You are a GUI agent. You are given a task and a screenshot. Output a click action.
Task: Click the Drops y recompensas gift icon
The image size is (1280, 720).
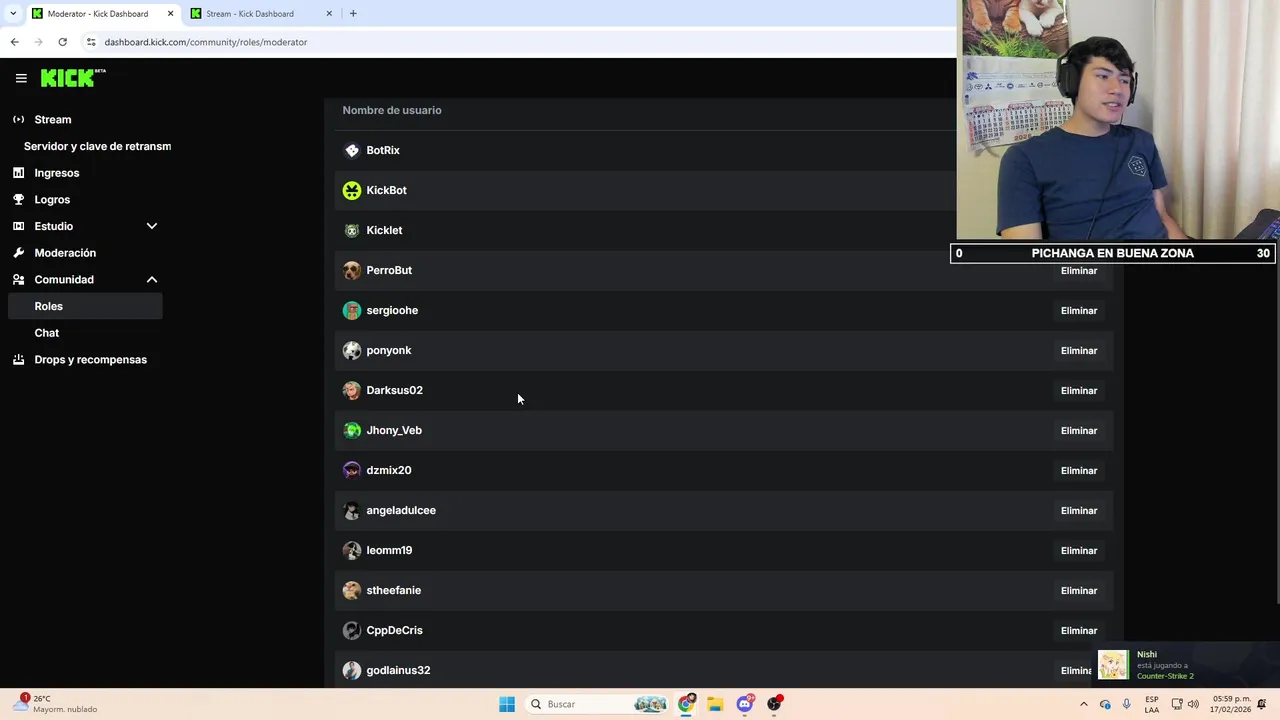pos(18,360)
